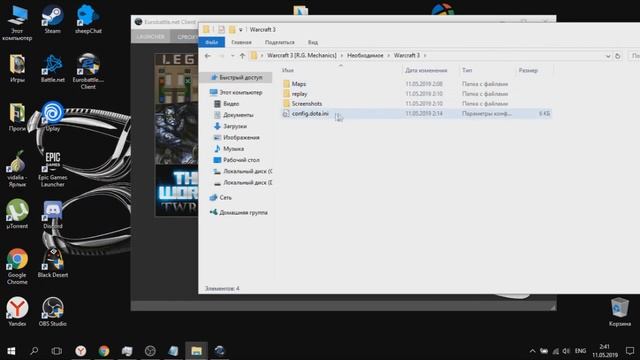Launch Yandex browser from the desktop

point(17,311)
